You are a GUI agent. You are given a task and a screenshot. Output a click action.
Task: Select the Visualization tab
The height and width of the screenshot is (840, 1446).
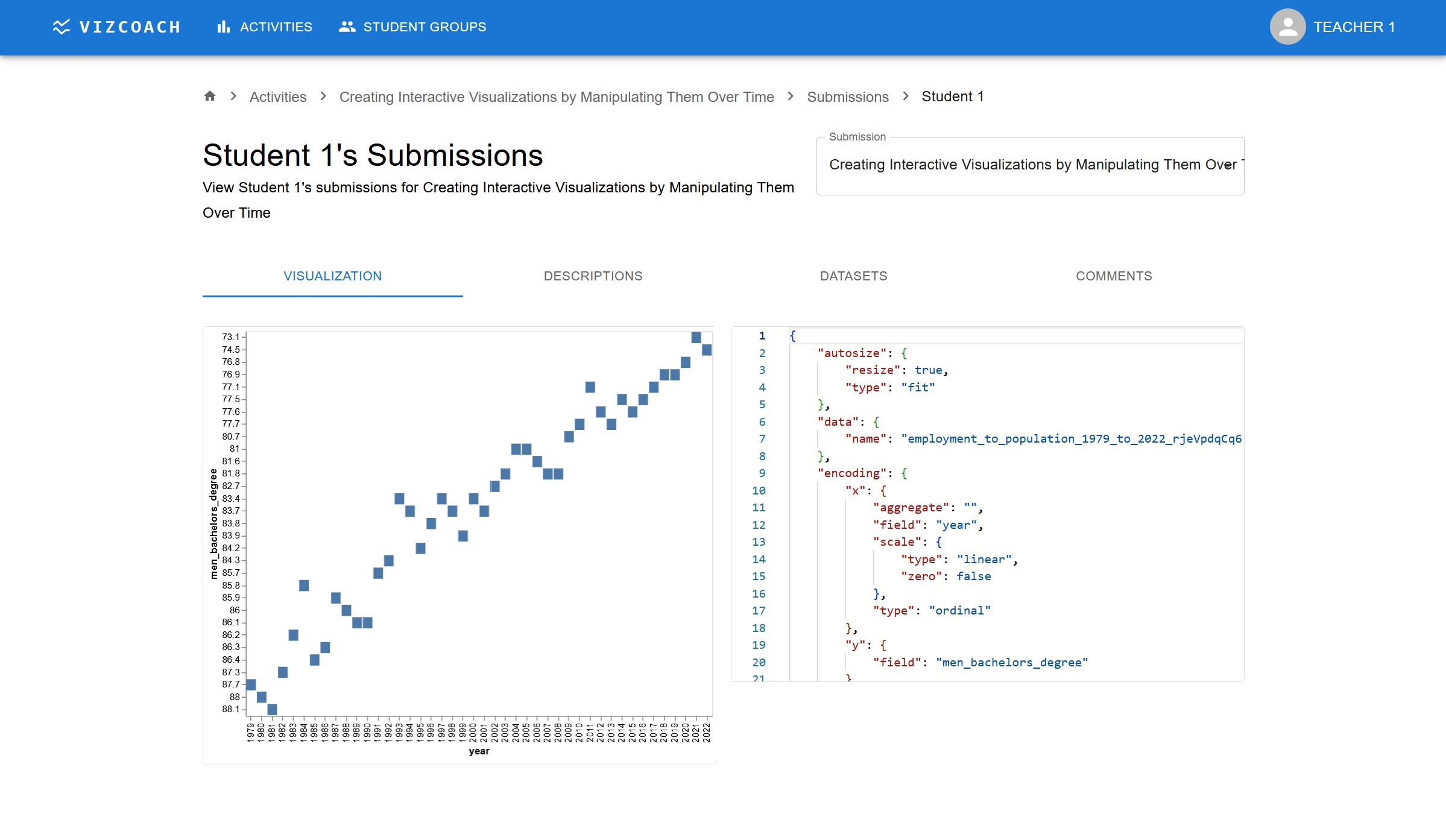332,276
